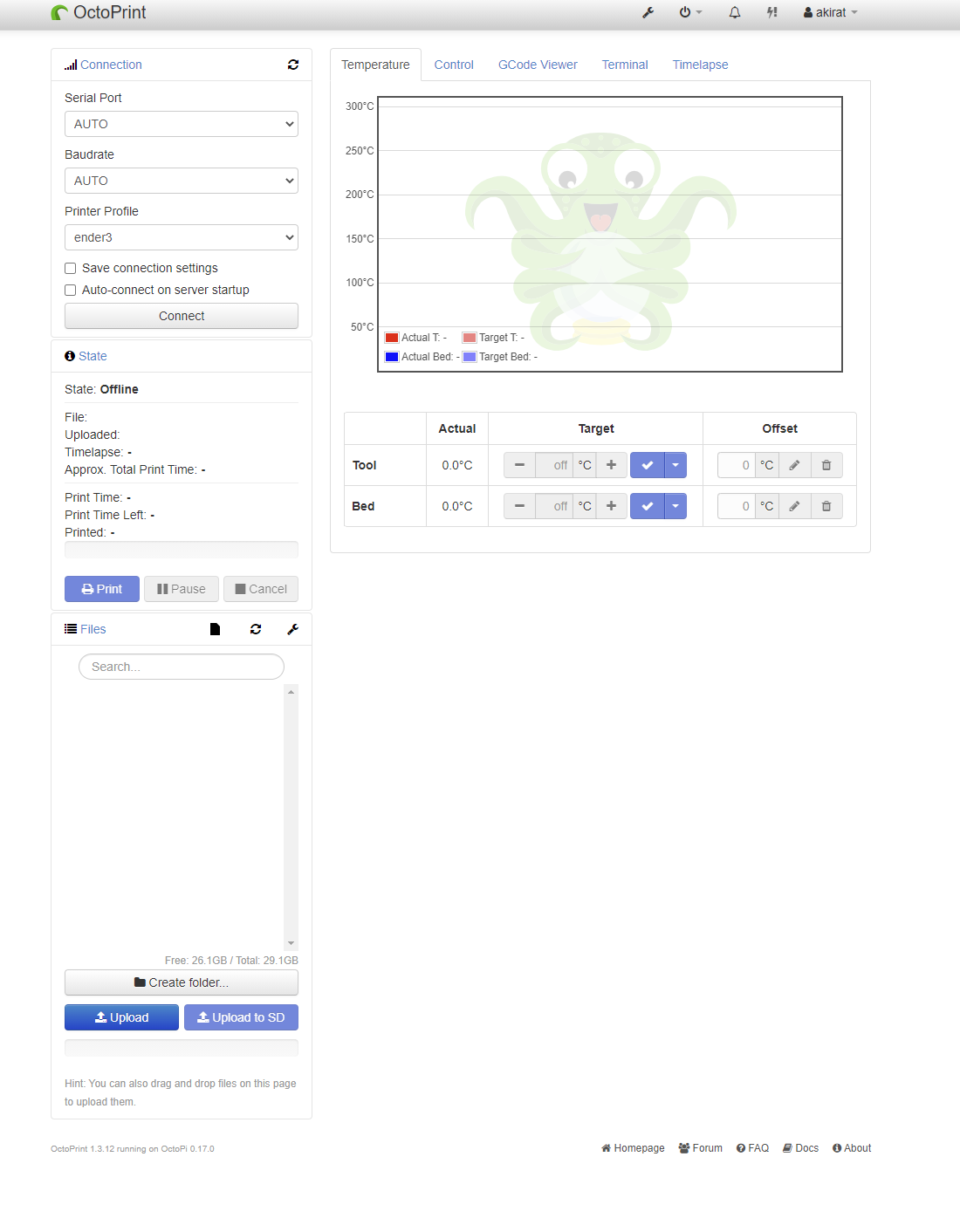The height and width of the screenshot is (1232, 960).
Task: Click Upload to SD
Action: [241, 1017]
